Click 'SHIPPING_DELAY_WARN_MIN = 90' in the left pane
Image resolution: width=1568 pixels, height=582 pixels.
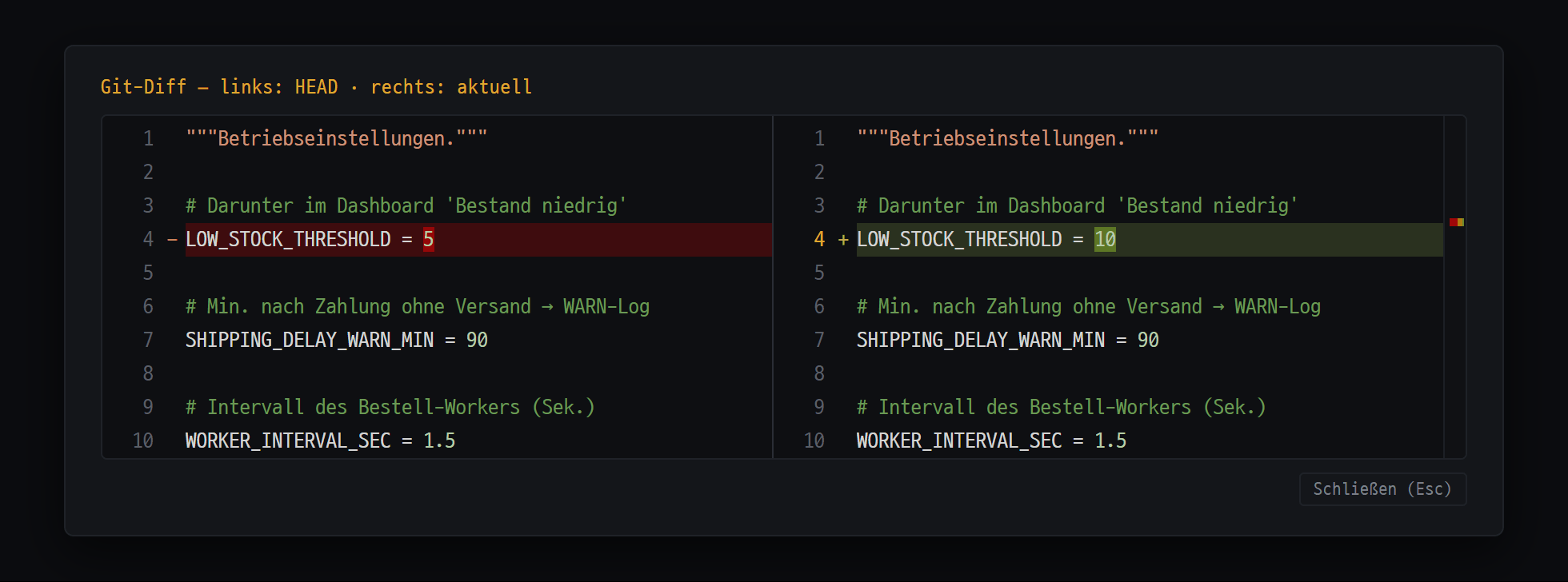click(x=337, y=340)
